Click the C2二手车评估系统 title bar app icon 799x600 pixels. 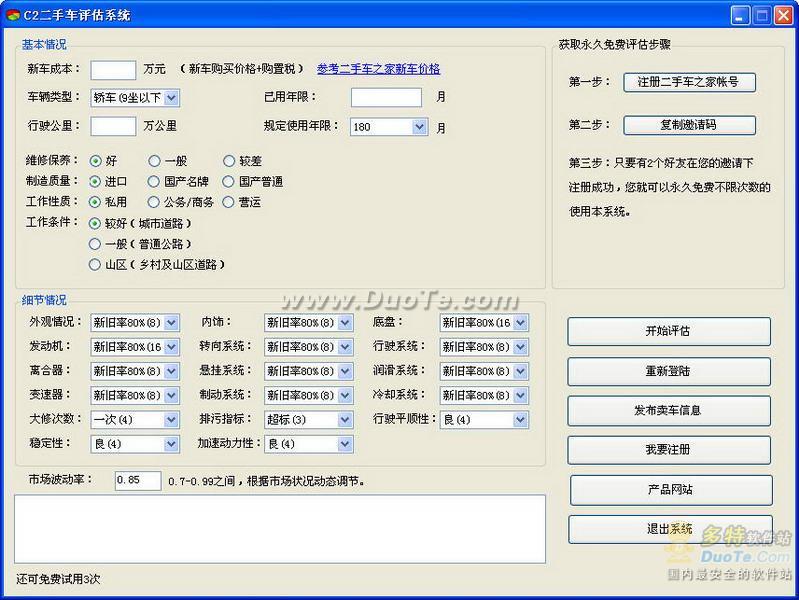(x=13, y=15)
